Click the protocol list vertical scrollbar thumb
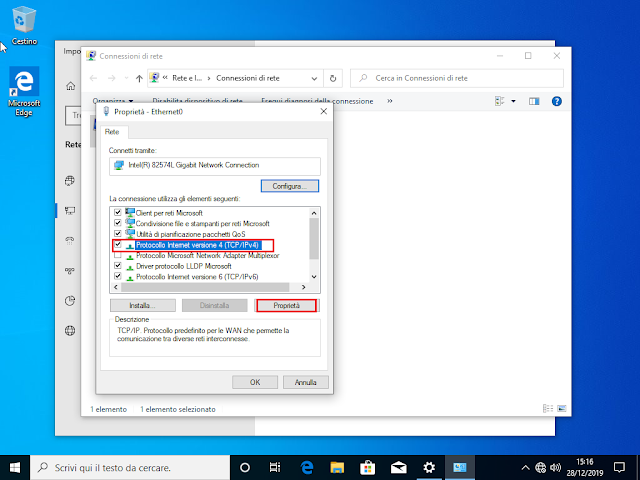The width and height of the screenshot is (640, 480). 314,239
